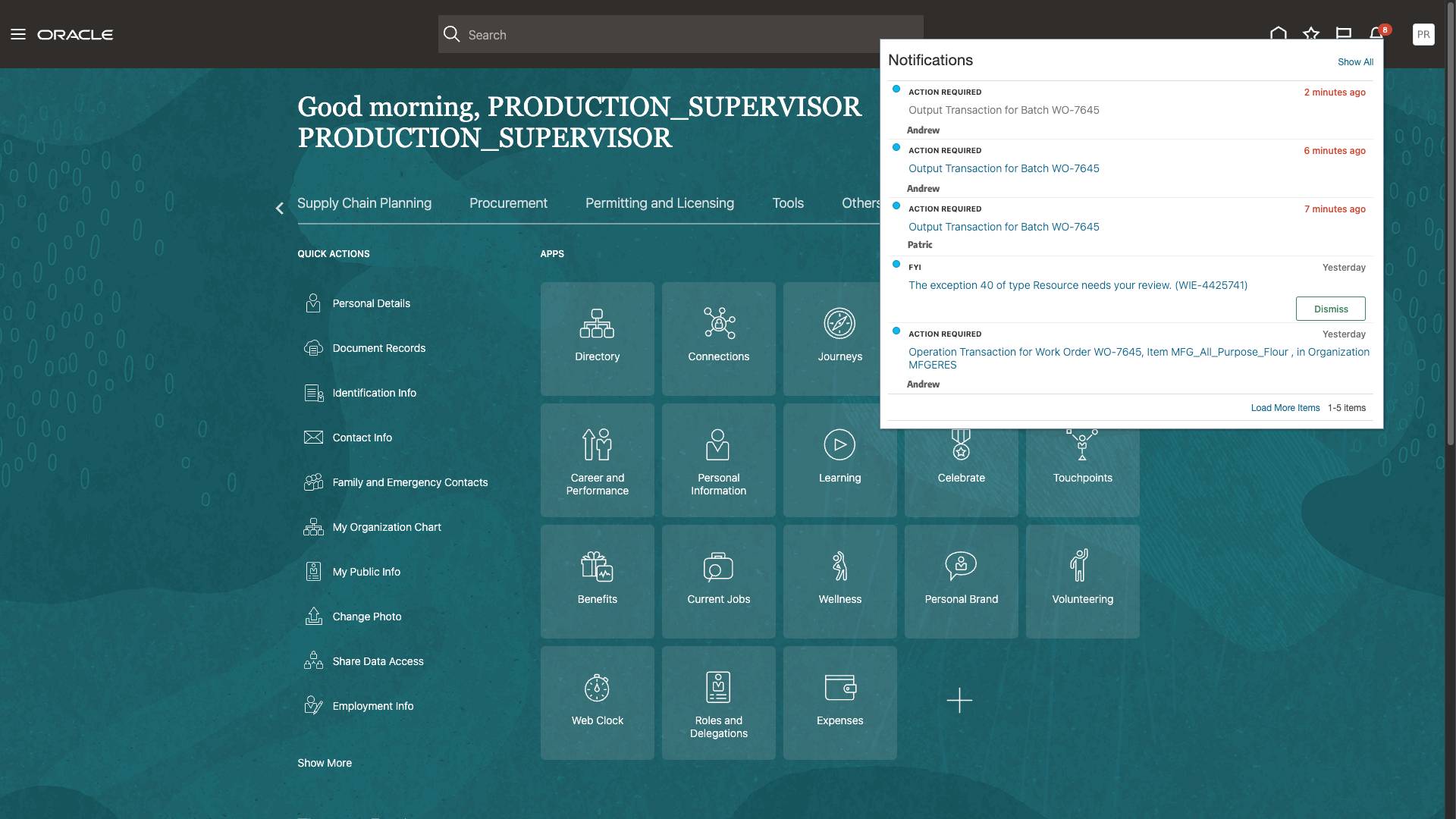
Task: Open the Connections app tile
Action: [718, 338]
